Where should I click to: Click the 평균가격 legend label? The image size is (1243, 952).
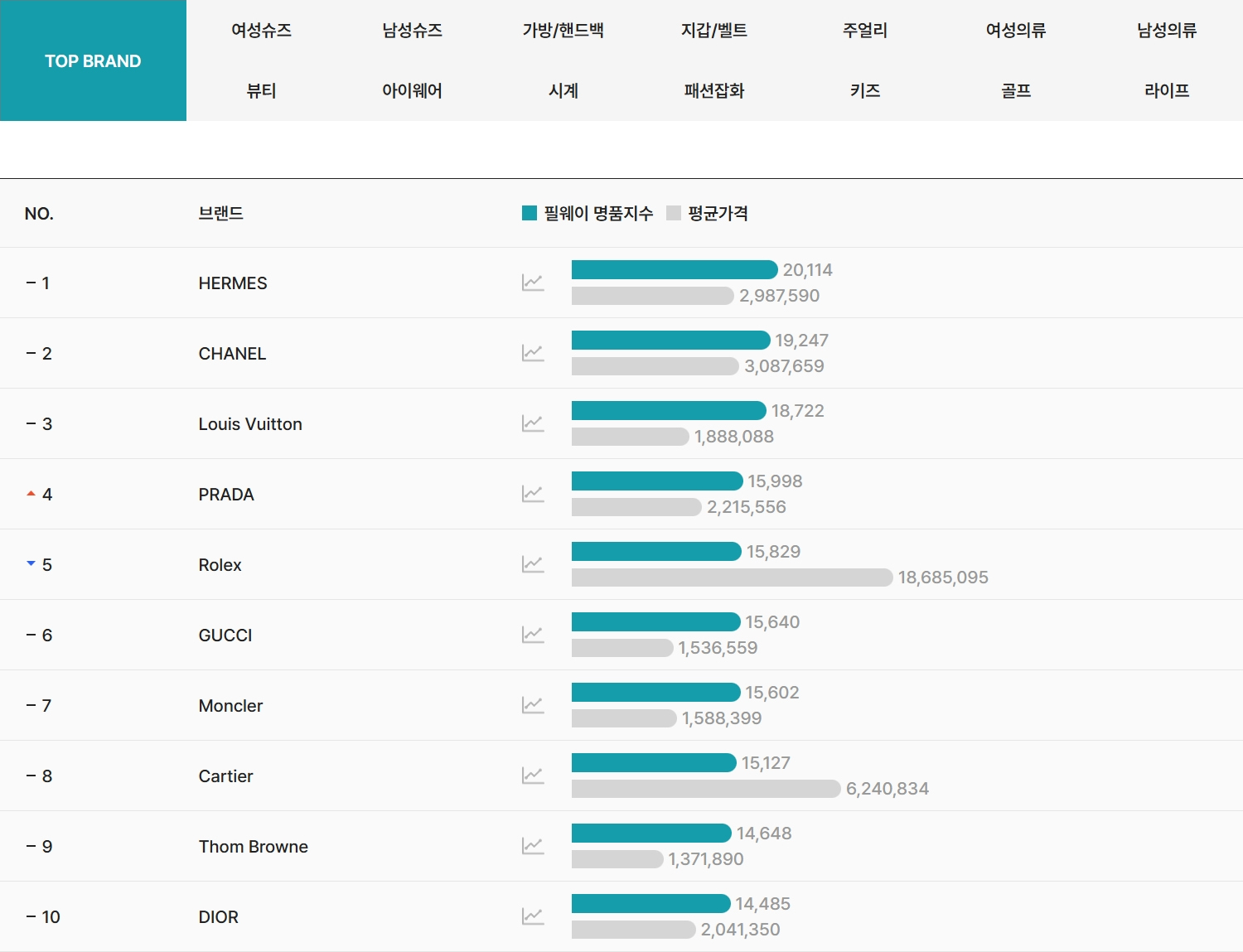[x=718, y=213]
